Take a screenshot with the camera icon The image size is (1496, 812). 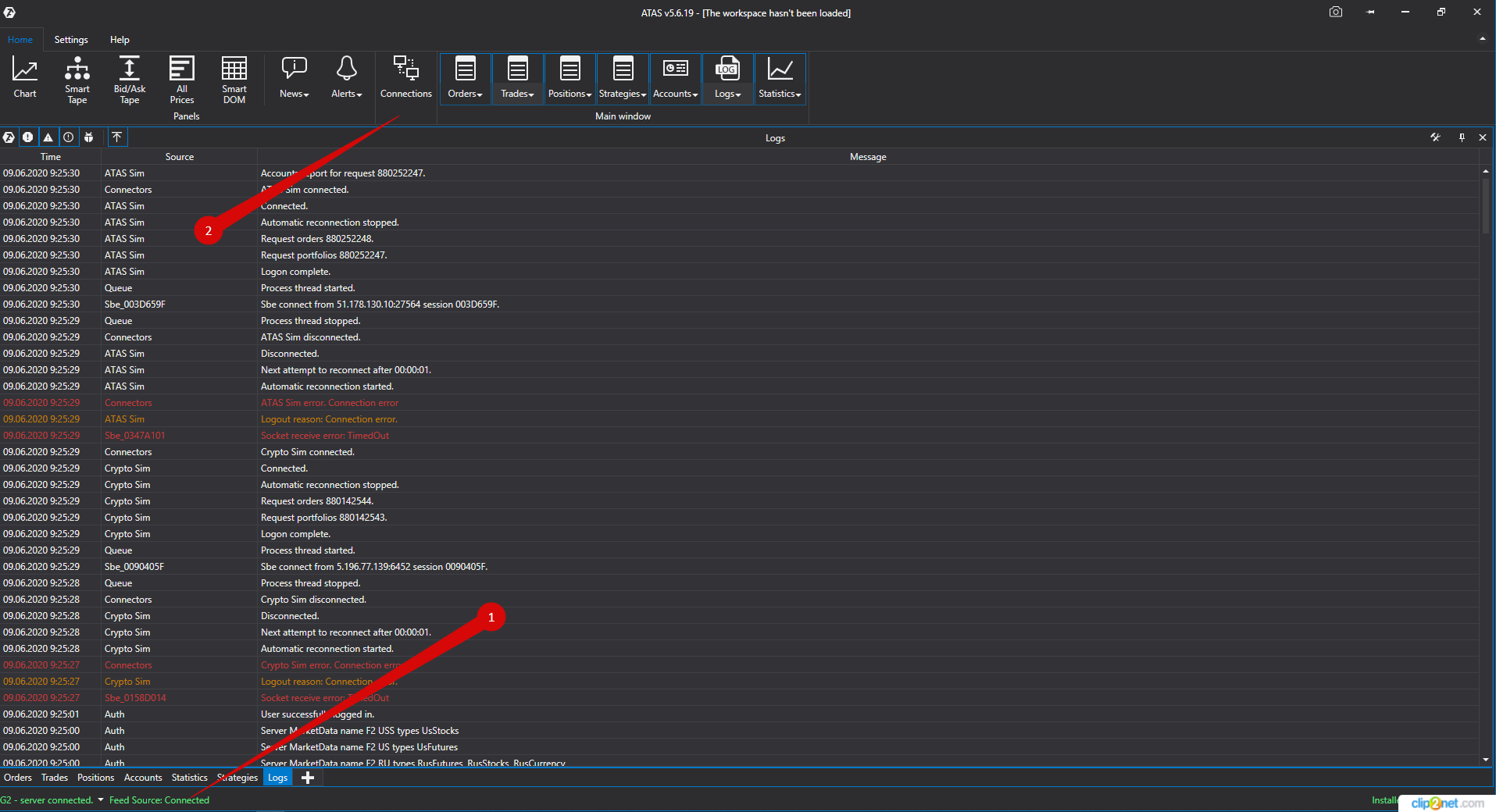tap(1336, 12)
